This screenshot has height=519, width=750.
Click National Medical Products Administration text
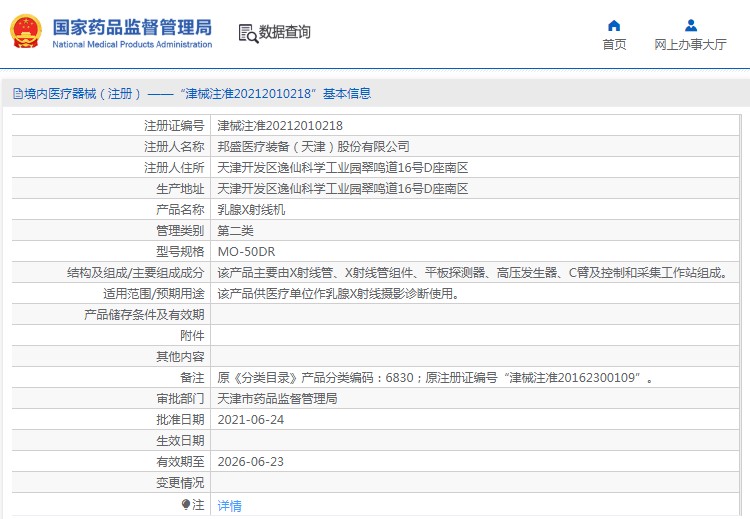(132, 44)
